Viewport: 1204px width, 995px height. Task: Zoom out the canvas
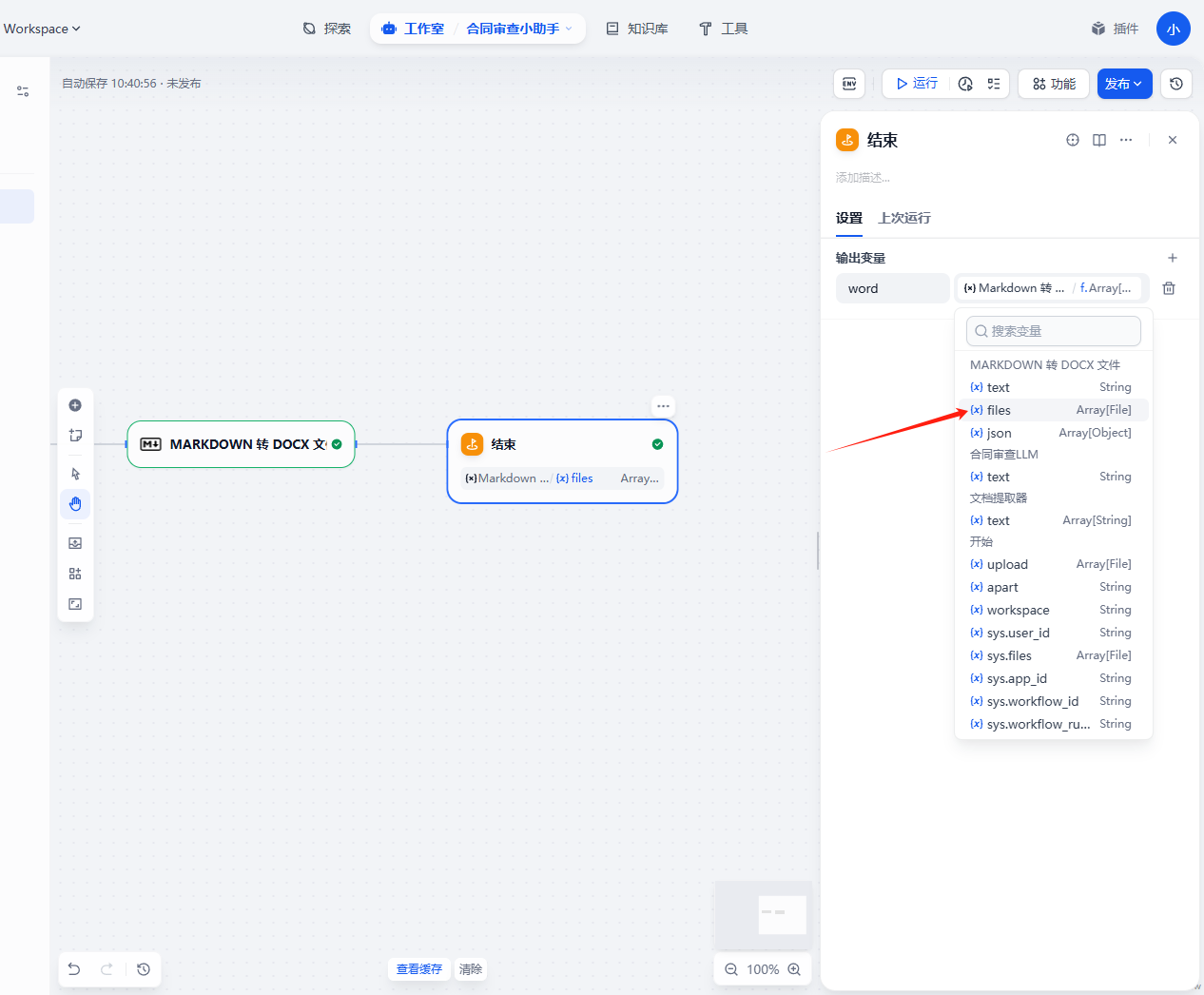(x=731, y=969)
